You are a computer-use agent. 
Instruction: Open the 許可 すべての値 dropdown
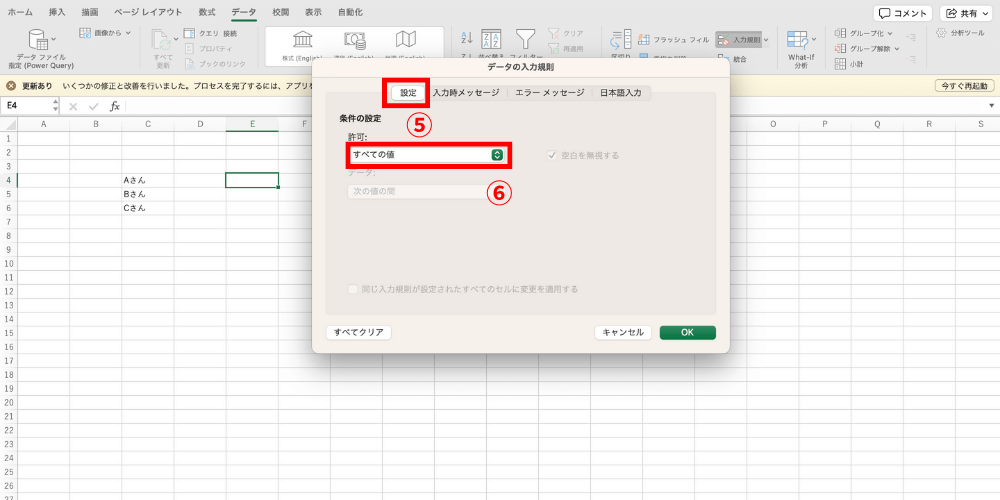tap(426, 155)
